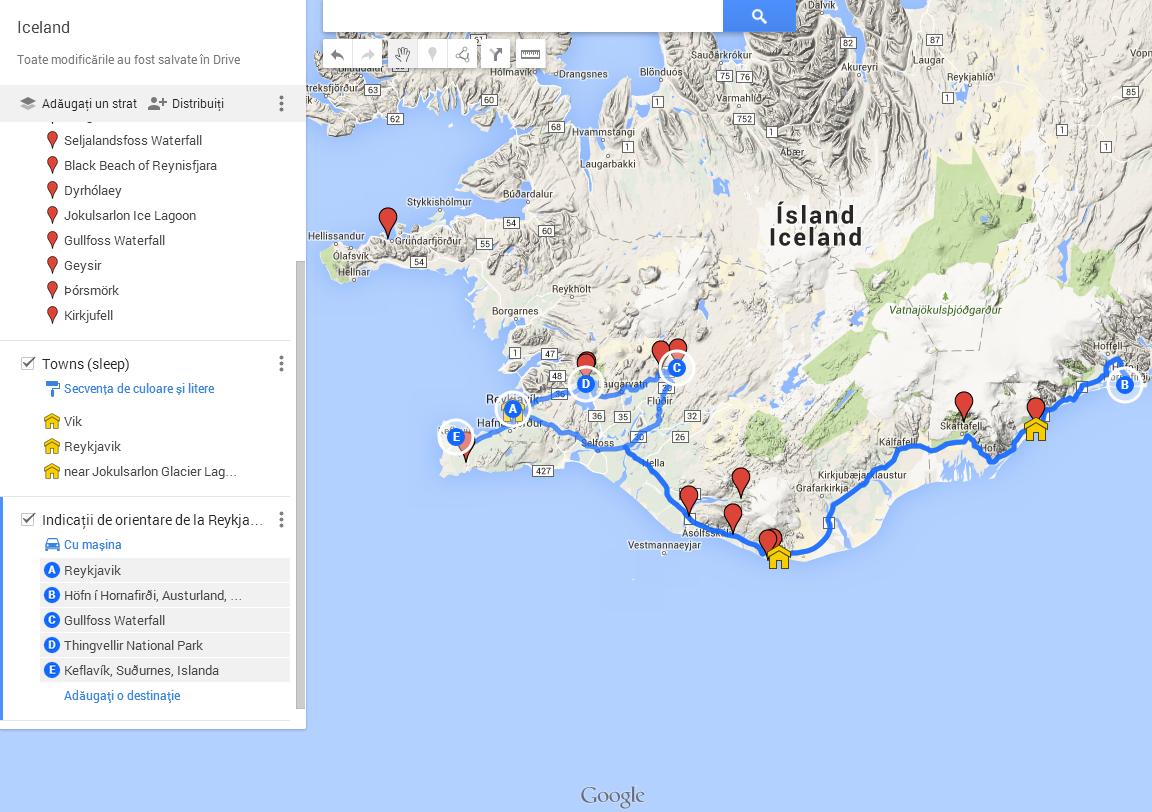This screenshot has height=812, width=1152.
Task: Click the Vatnajökulsþjóðgarður park label
Action: pos(946,309)
